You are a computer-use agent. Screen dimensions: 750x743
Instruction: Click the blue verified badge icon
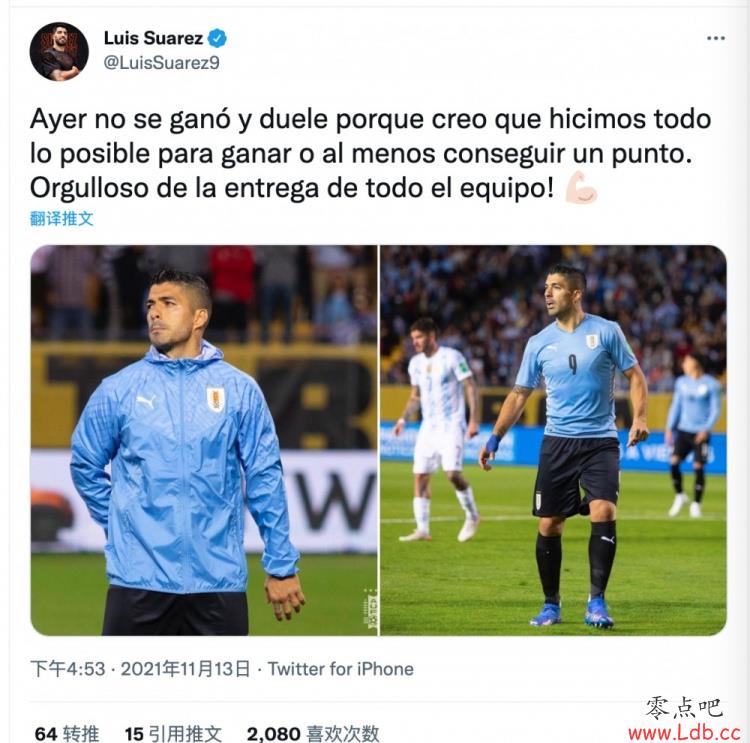217,38
